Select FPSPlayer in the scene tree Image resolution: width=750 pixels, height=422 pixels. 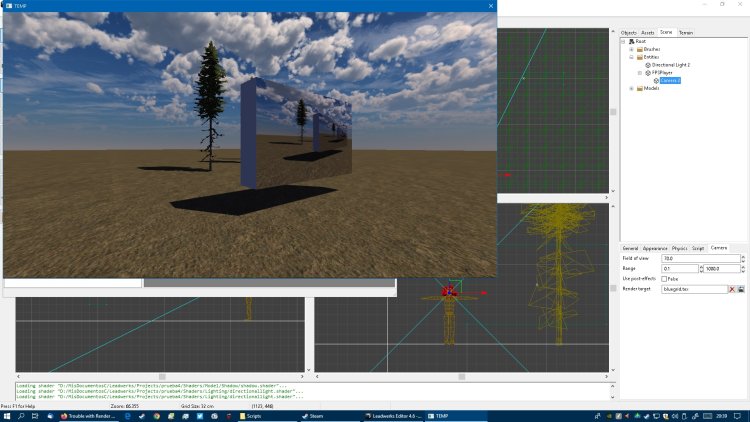662,72
